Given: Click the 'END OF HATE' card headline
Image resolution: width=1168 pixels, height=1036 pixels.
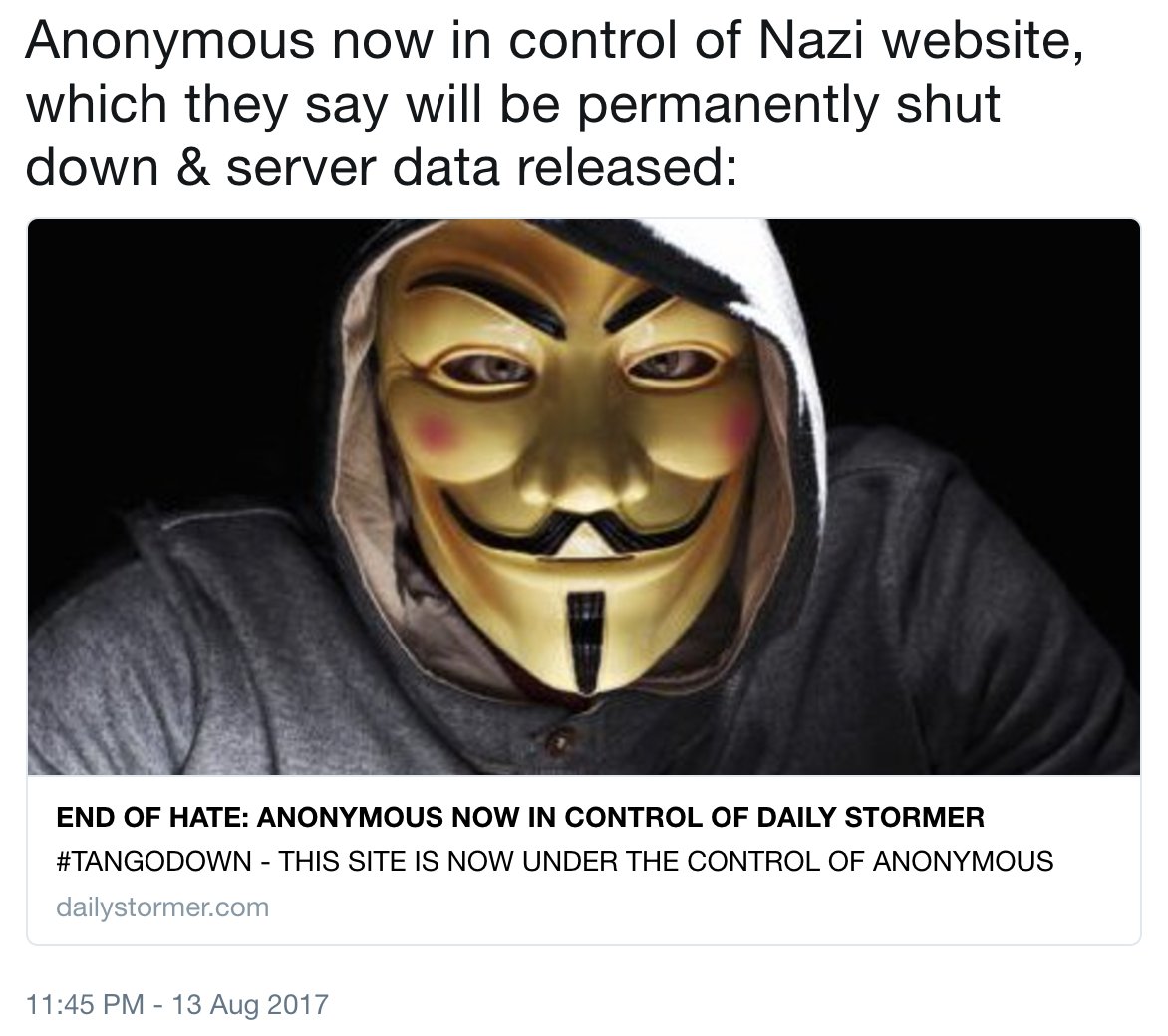Looking at the screenshot, I should point(520,817).
